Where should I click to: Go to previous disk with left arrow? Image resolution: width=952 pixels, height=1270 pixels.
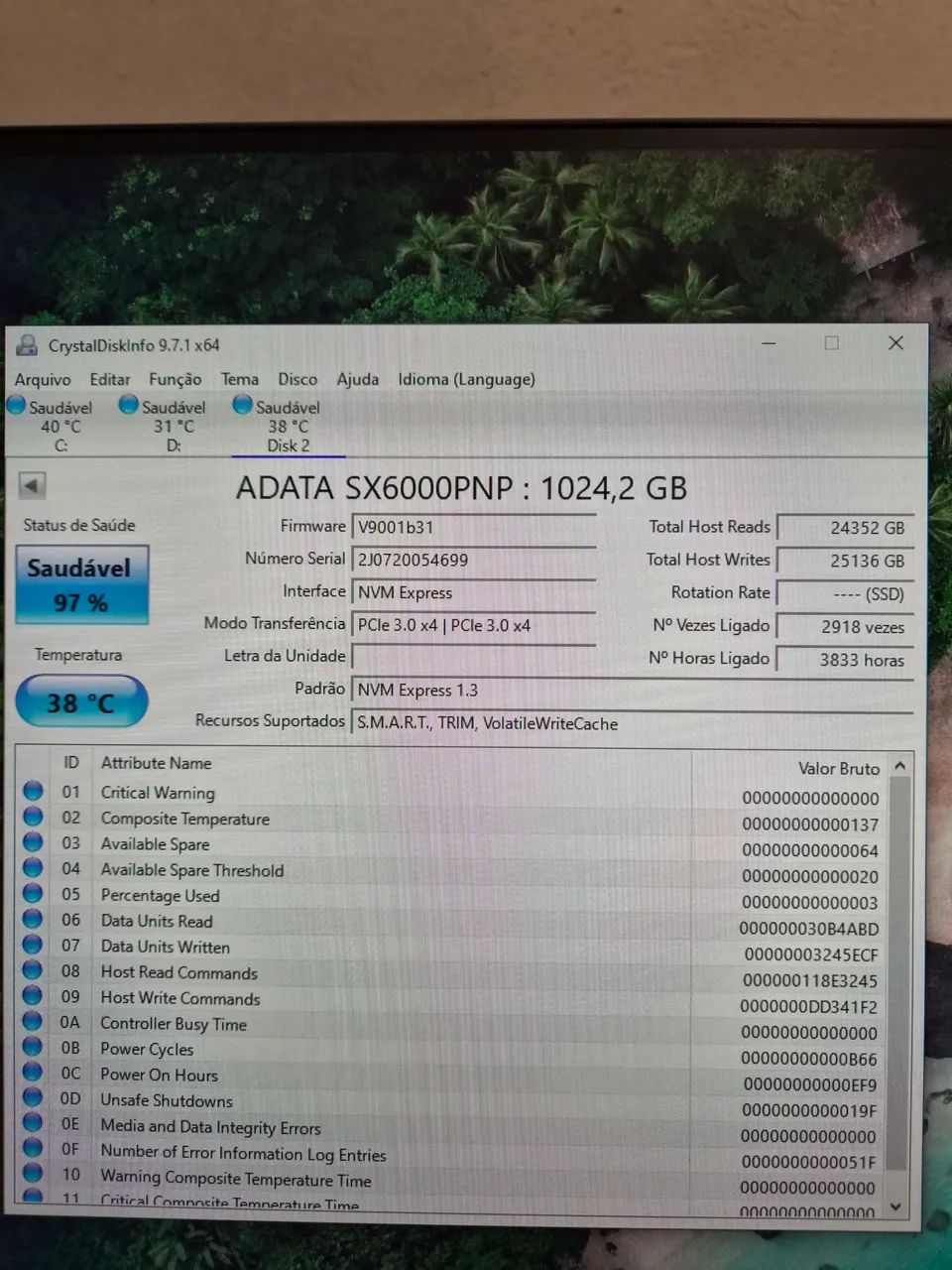[33, 485]
